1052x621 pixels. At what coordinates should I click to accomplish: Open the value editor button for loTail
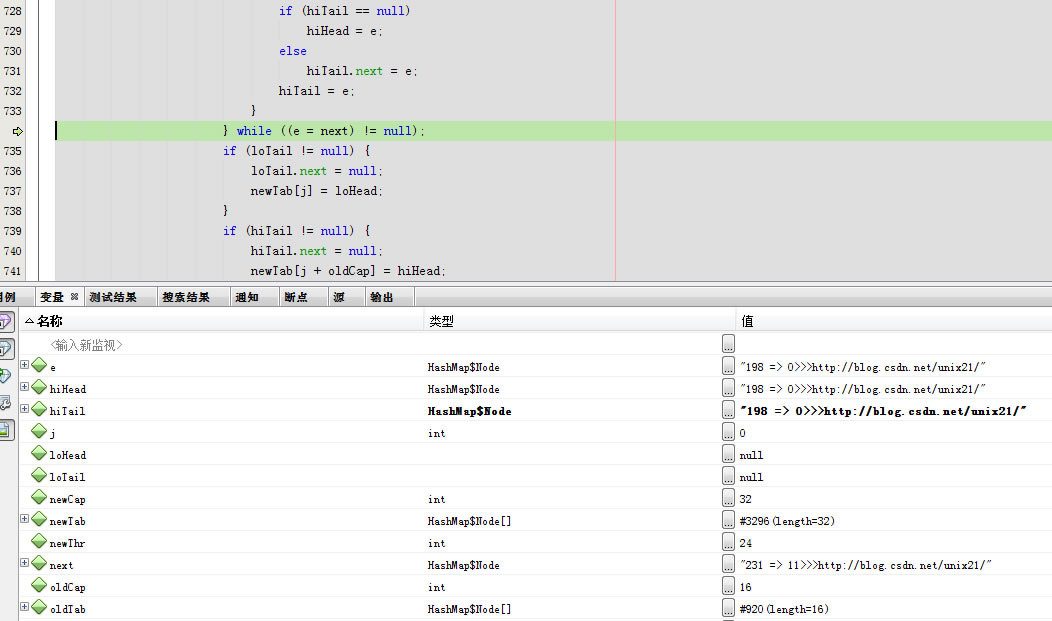(x=729, y=475)
